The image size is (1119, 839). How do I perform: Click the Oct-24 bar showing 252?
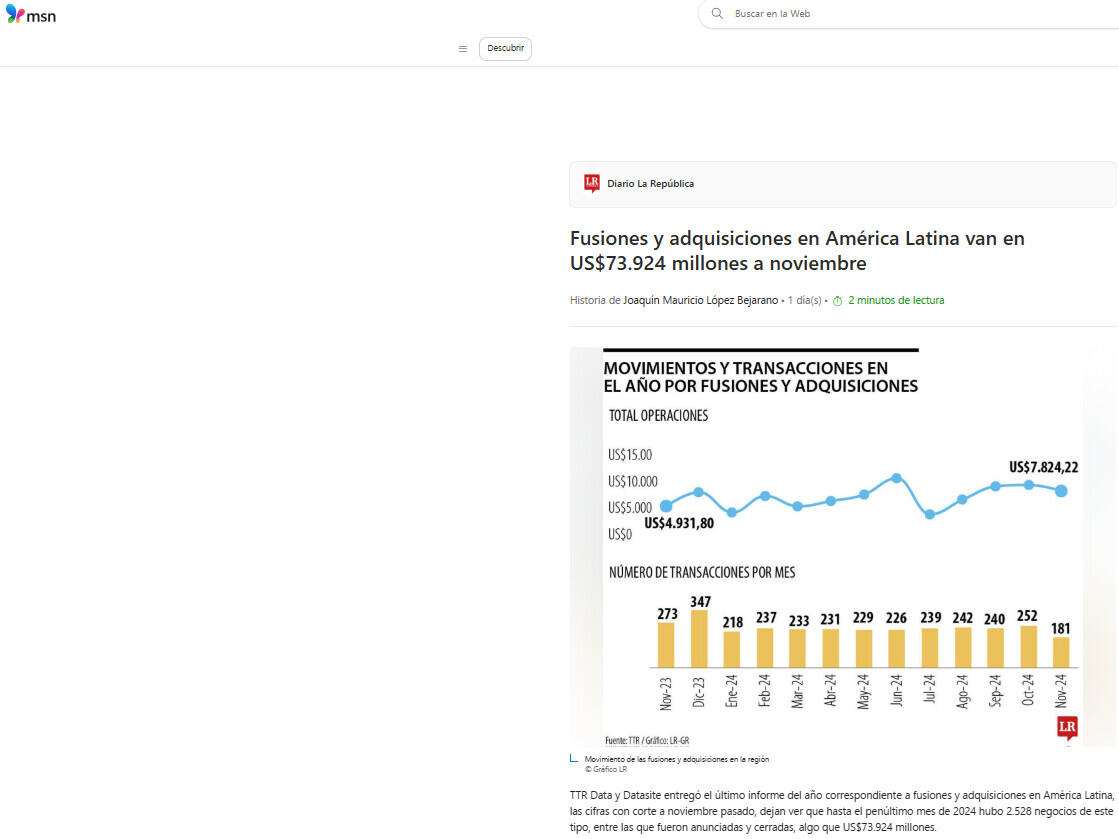1028,646
